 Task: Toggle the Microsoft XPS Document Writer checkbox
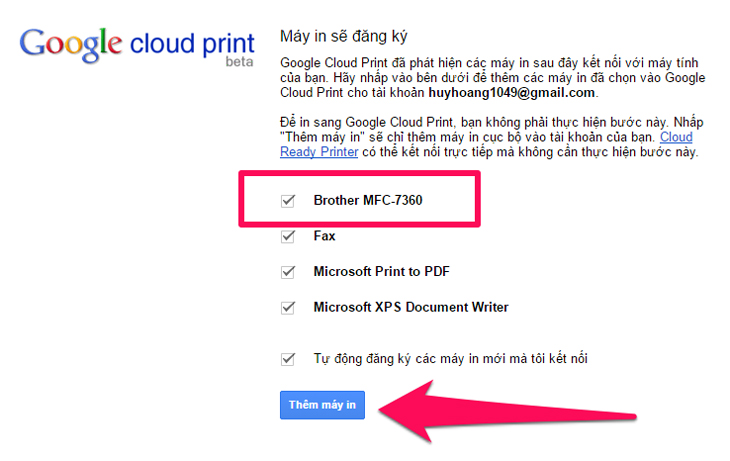tap(289, 307)
